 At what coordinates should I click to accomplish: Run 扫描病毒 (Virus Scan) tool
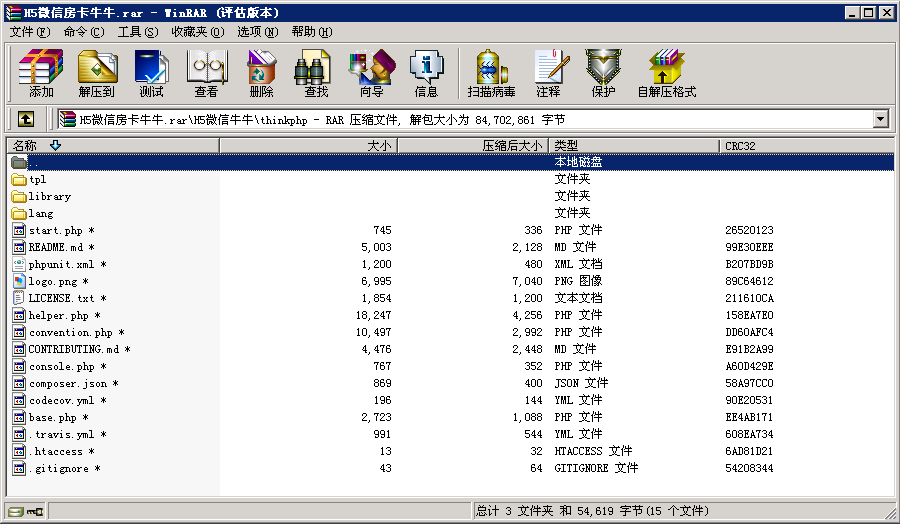[x=491, y=73]
